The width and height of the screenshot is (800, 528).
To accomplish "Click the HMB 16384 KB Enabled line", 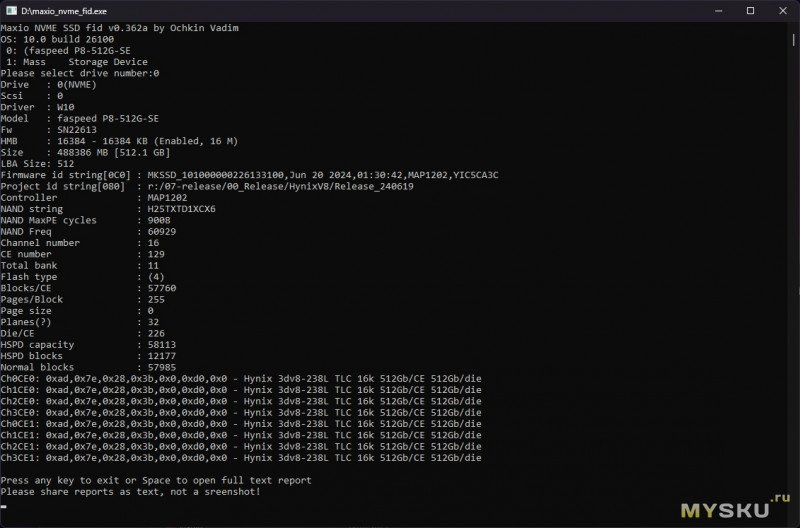I will pos(119,141).
